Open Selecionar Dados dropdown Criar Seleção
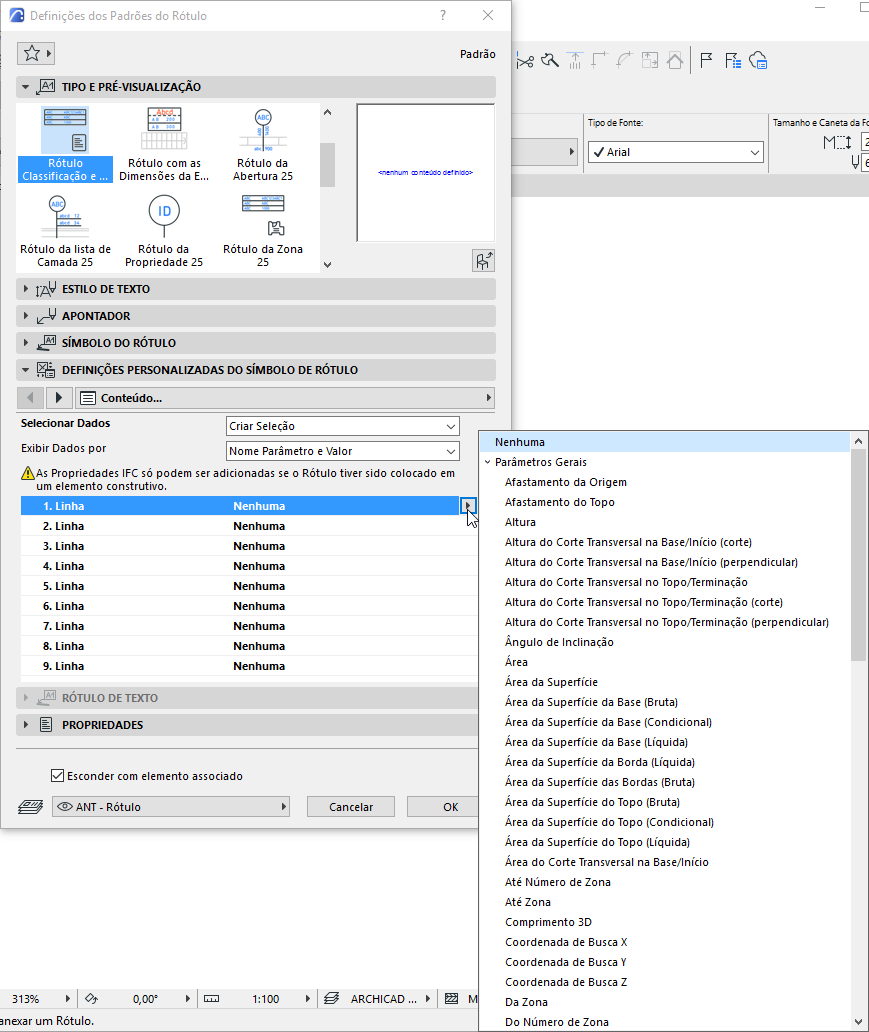The image size is (869, 1032). point(342,426)
